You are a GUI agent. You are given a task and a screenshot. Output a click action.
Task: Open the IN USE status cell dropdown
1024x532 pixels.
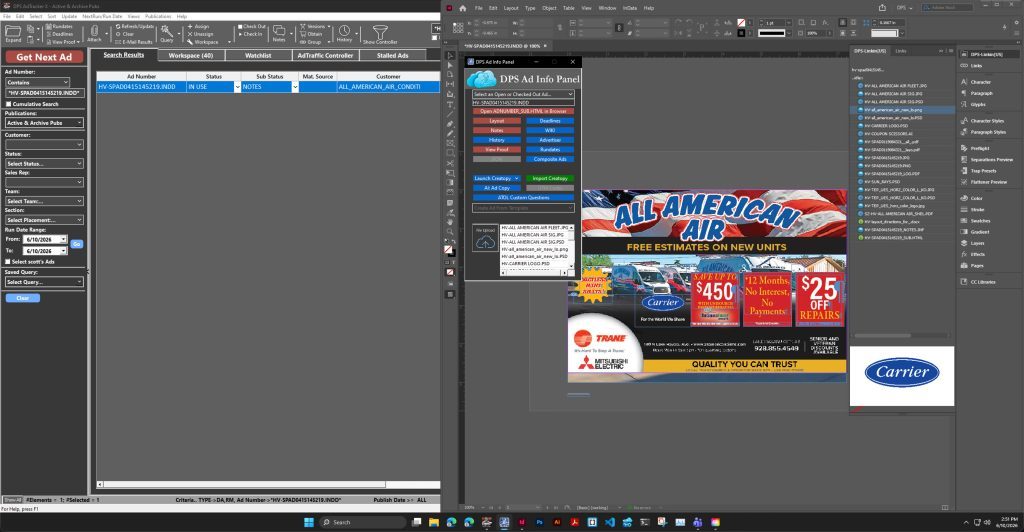pos(237,87)
